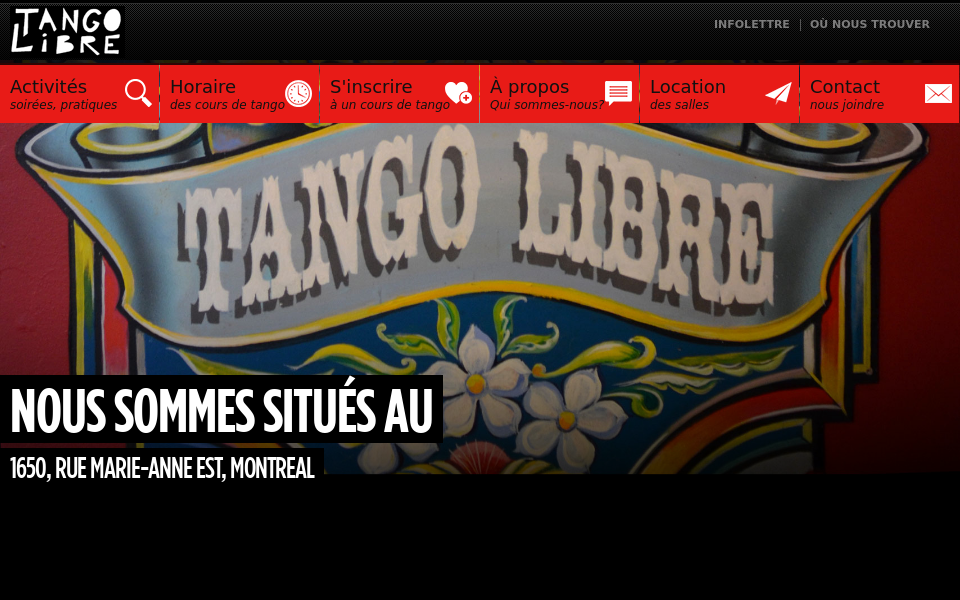
Task: Click the envelope icon next to Contact
Action: point(938,93)
